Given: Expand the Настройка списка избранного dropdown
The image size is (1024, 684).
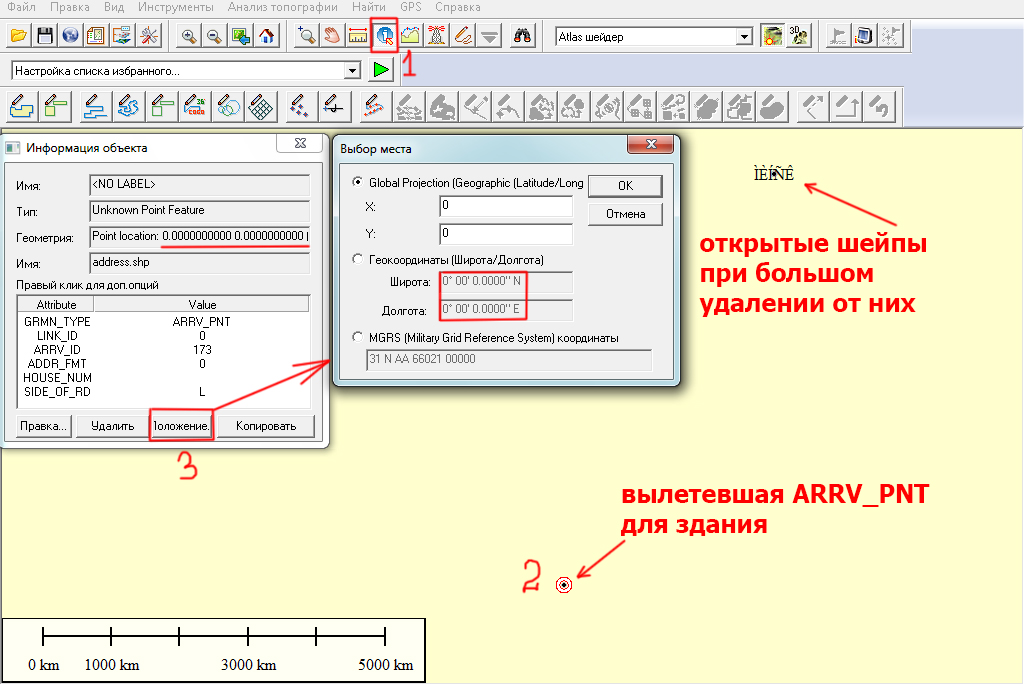Looking at the screenshot, I should click(x=351, y=71).
